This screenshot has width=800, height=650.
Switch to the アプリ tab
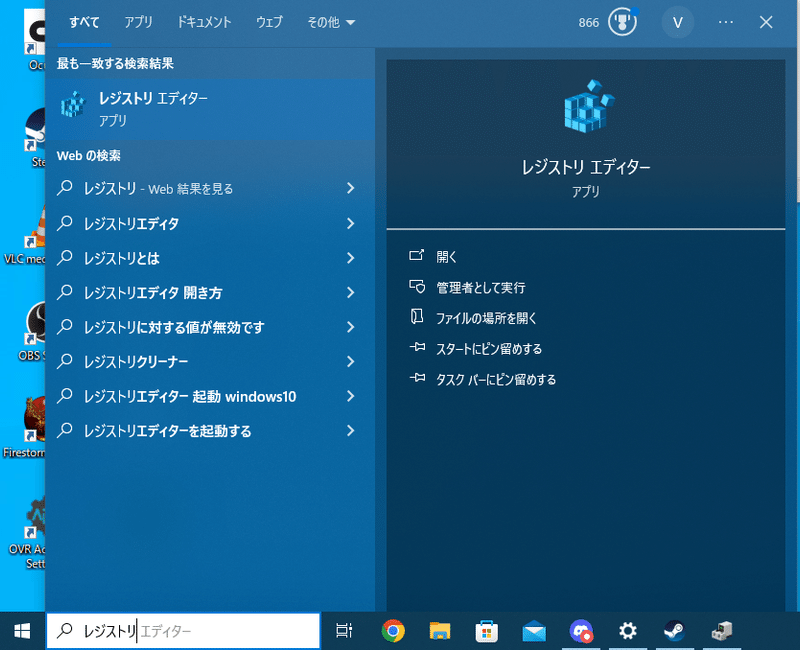click(x=138, y=22)
